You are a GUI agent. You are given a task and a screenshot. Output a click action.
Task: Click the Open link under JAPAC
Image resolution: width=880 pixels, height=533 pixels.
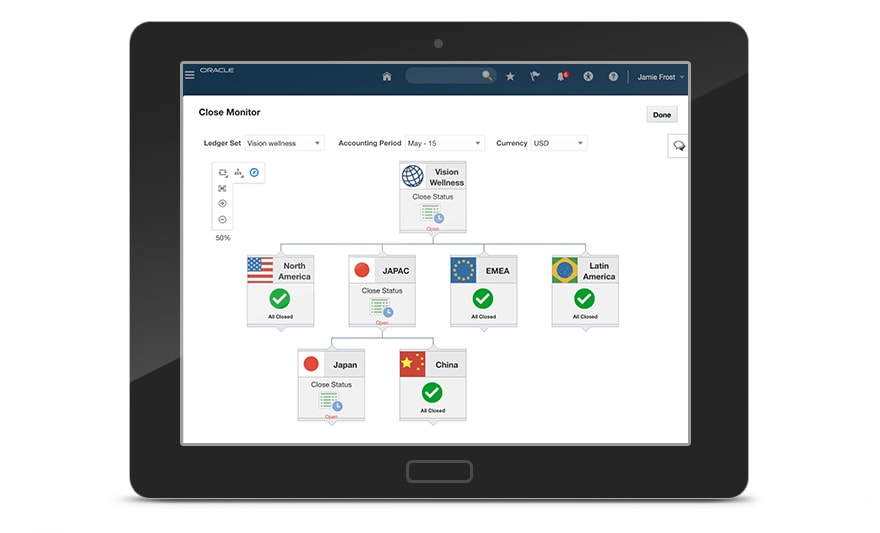(382, 323)
